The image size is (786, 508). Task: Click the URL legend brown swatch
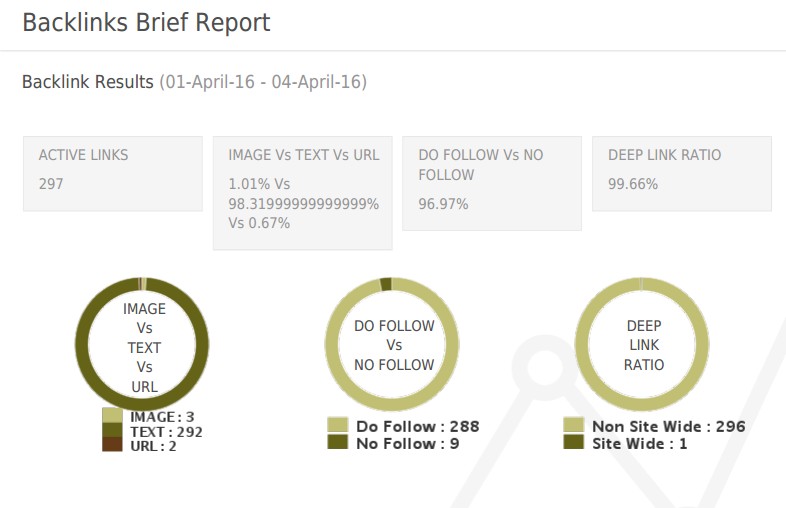[112, 444]
